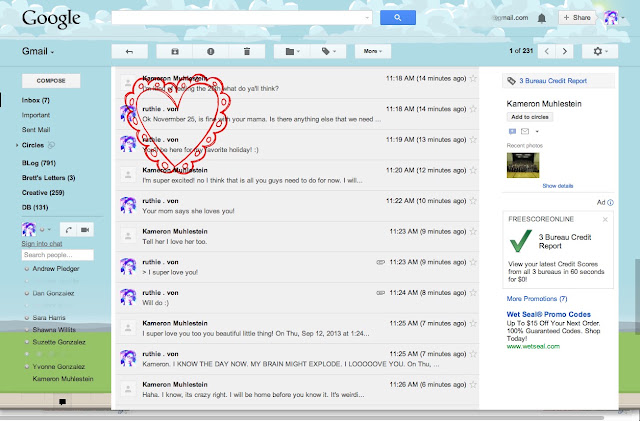Star the 11:23 AM Kameron message
Image resolution: width=640 pixels, height=421 pixels.
pyautogui.click(x=473, y=232)
